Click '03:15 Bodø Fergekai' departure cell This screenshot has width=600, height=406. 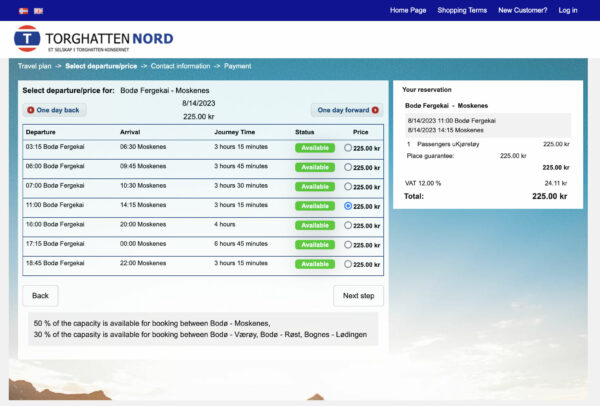click(x=55, y=147)
